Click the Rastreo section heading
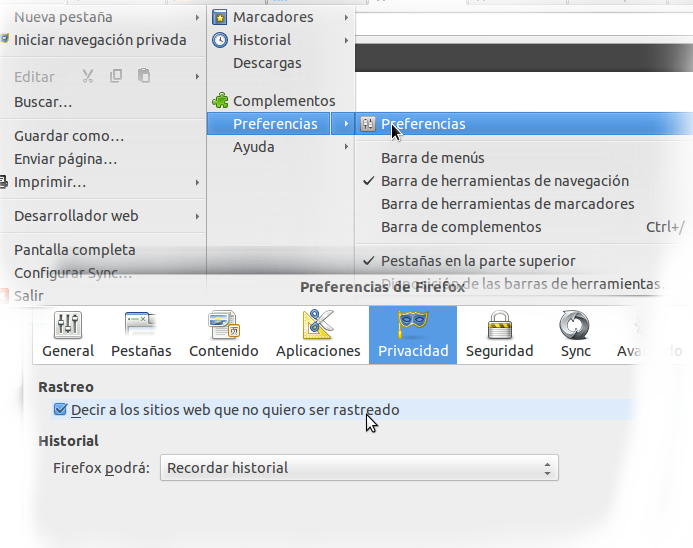Image resolution: width=693 pixels, height=548 pixels. (x=66, y=387)
